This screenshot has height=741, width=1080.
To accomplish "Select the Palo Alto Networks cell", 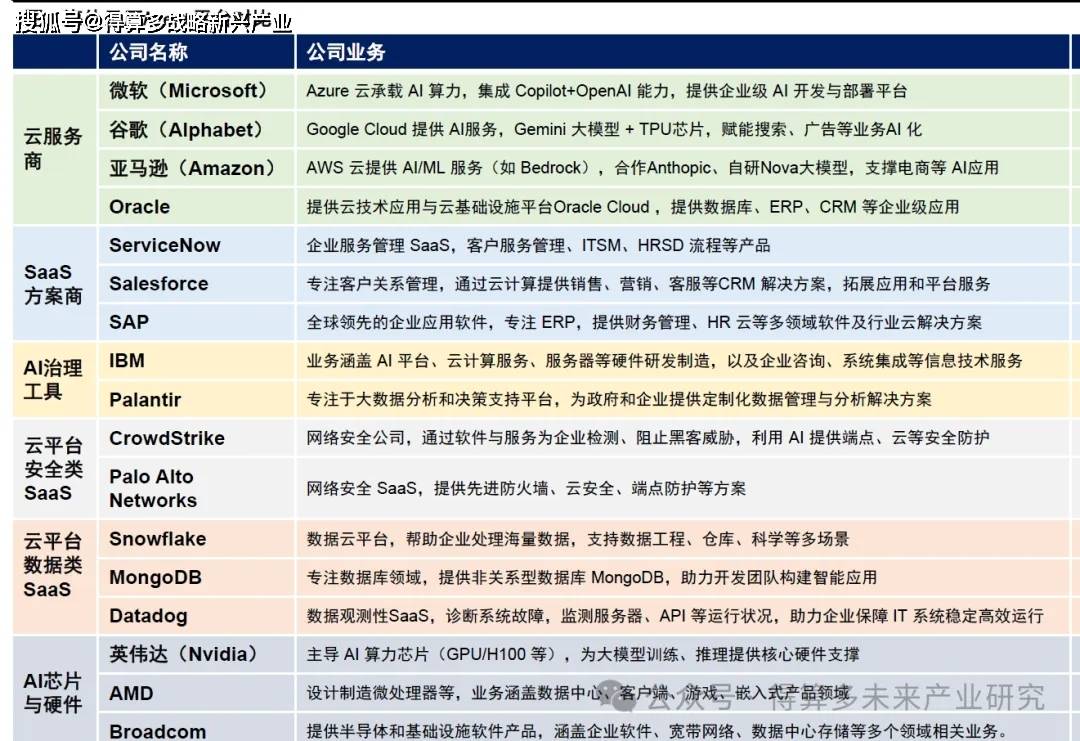I will pyautogui.click(x=153, y=488).
